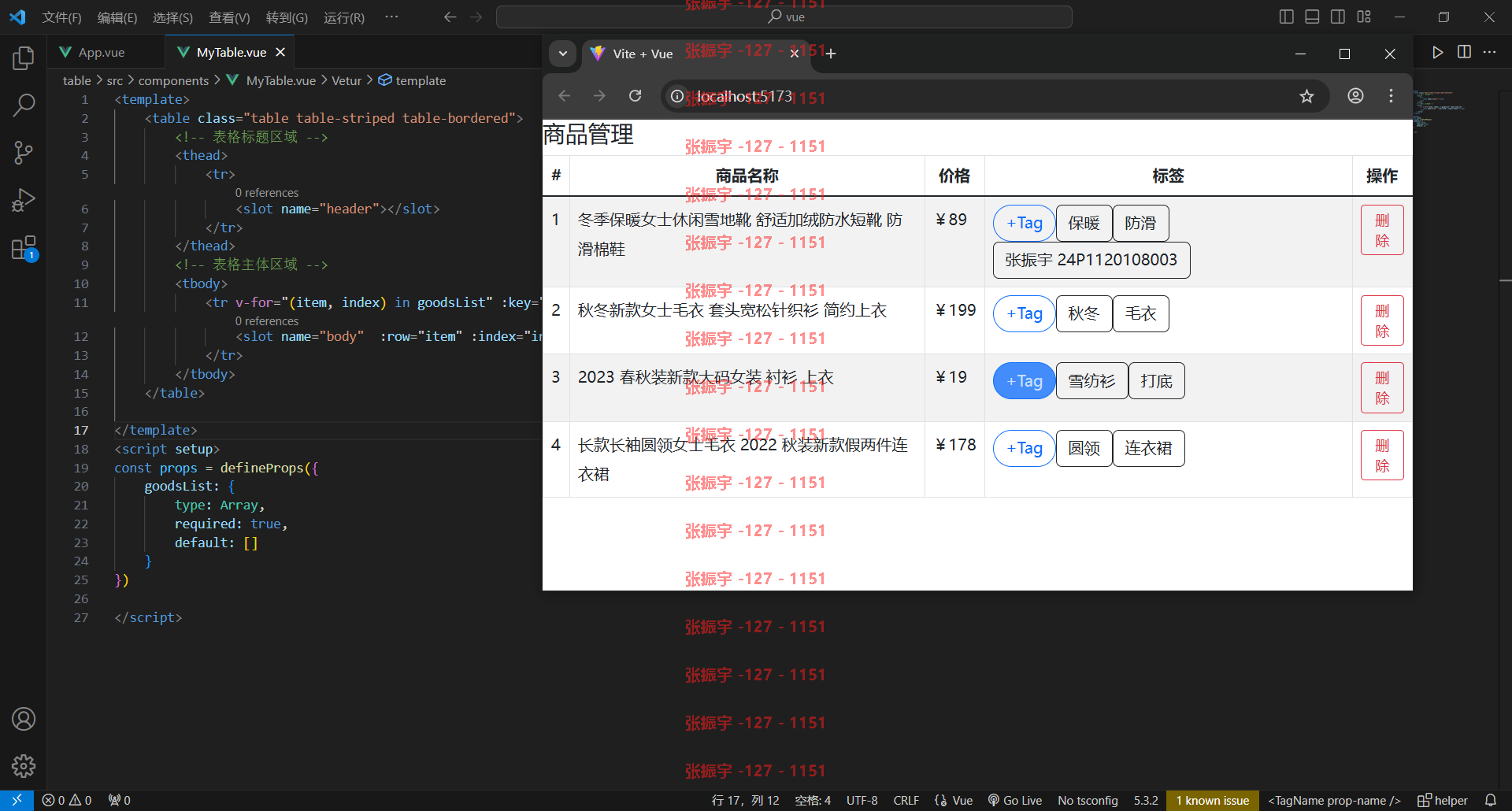Click the localhost:5173 address bar
The image size is (1512, 811).
994,96
